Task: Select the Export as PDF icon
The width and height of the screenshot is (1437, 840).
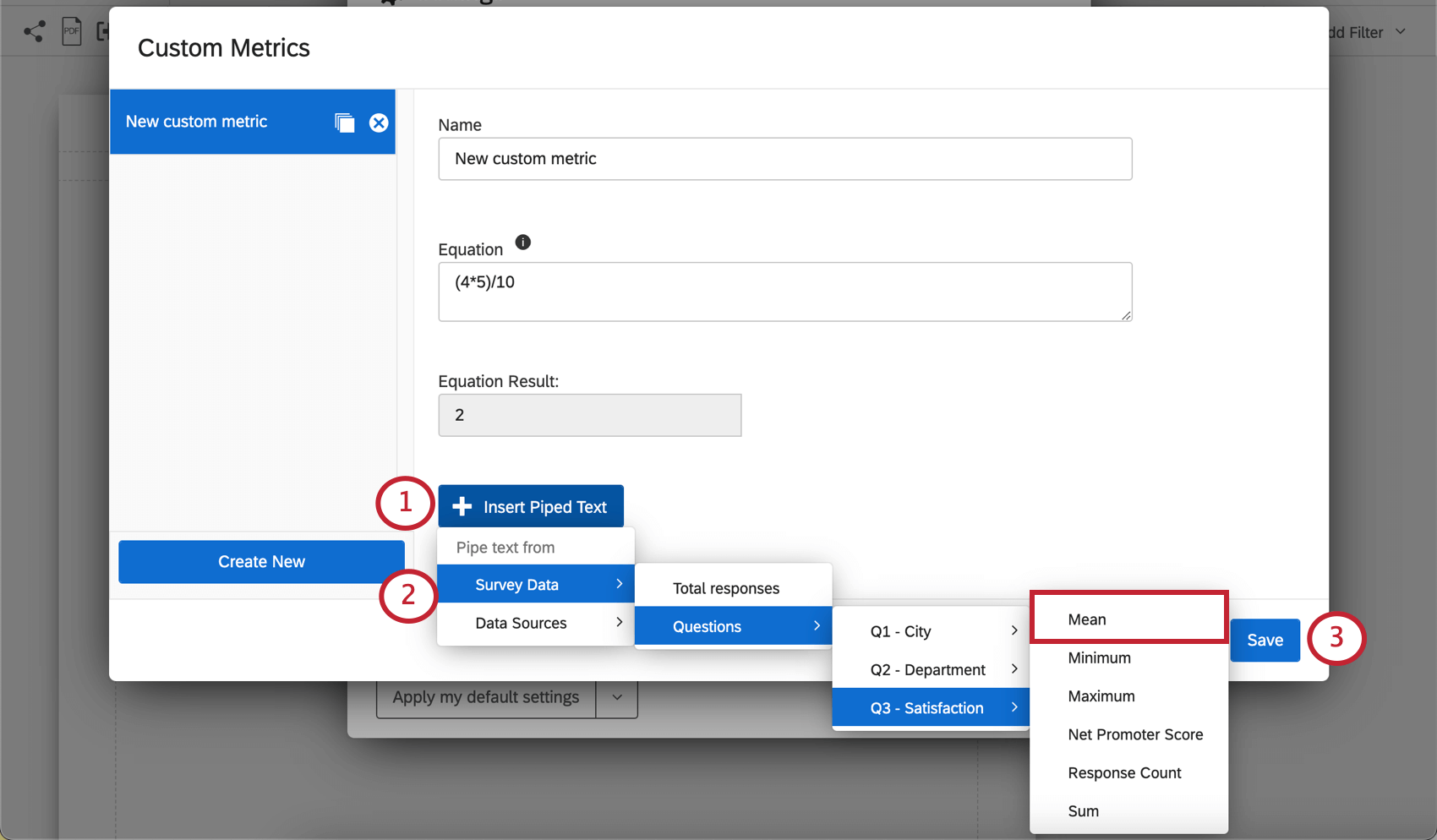Action: (x=72, y=30)
